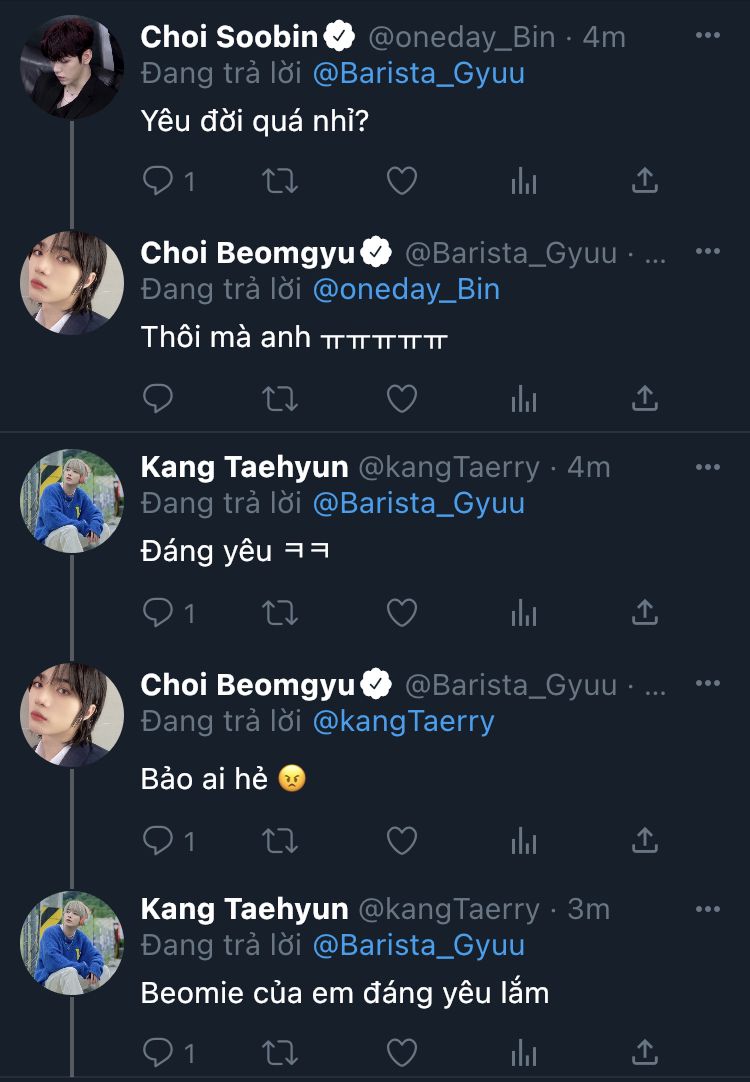Viewport: 750px width, 1082px height.
Task: Open Choi Beomgyu's avatar on "Bảo ai hẻ"
Action: coord(71,714)
